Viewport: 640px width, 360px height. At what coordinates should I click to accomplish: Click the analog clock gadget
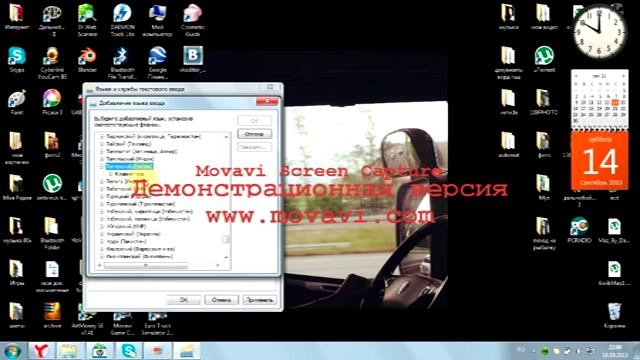(599, 32)
